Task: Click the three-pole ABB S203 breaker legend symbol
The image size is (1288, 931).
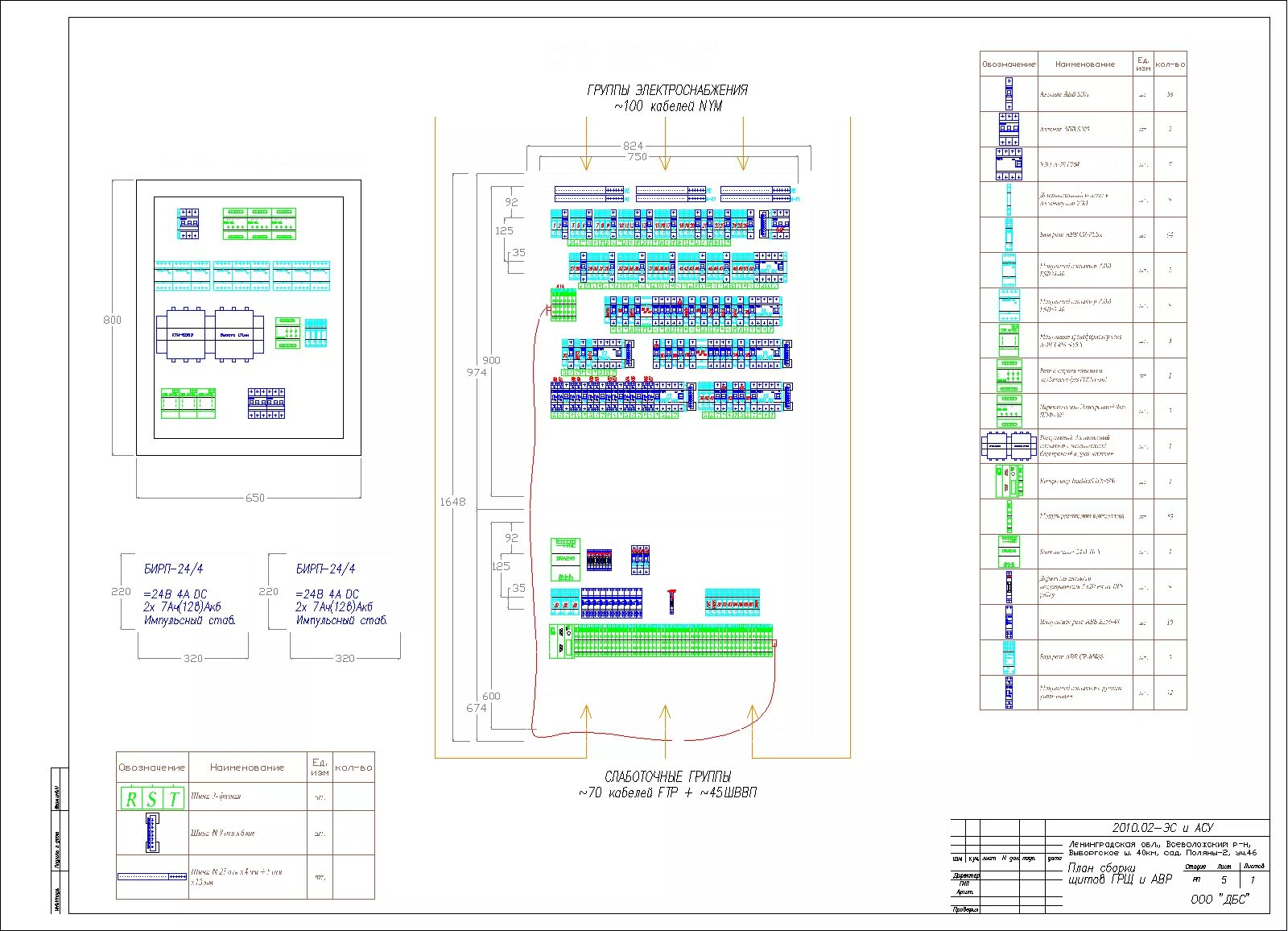Action: coord(1009,129)
